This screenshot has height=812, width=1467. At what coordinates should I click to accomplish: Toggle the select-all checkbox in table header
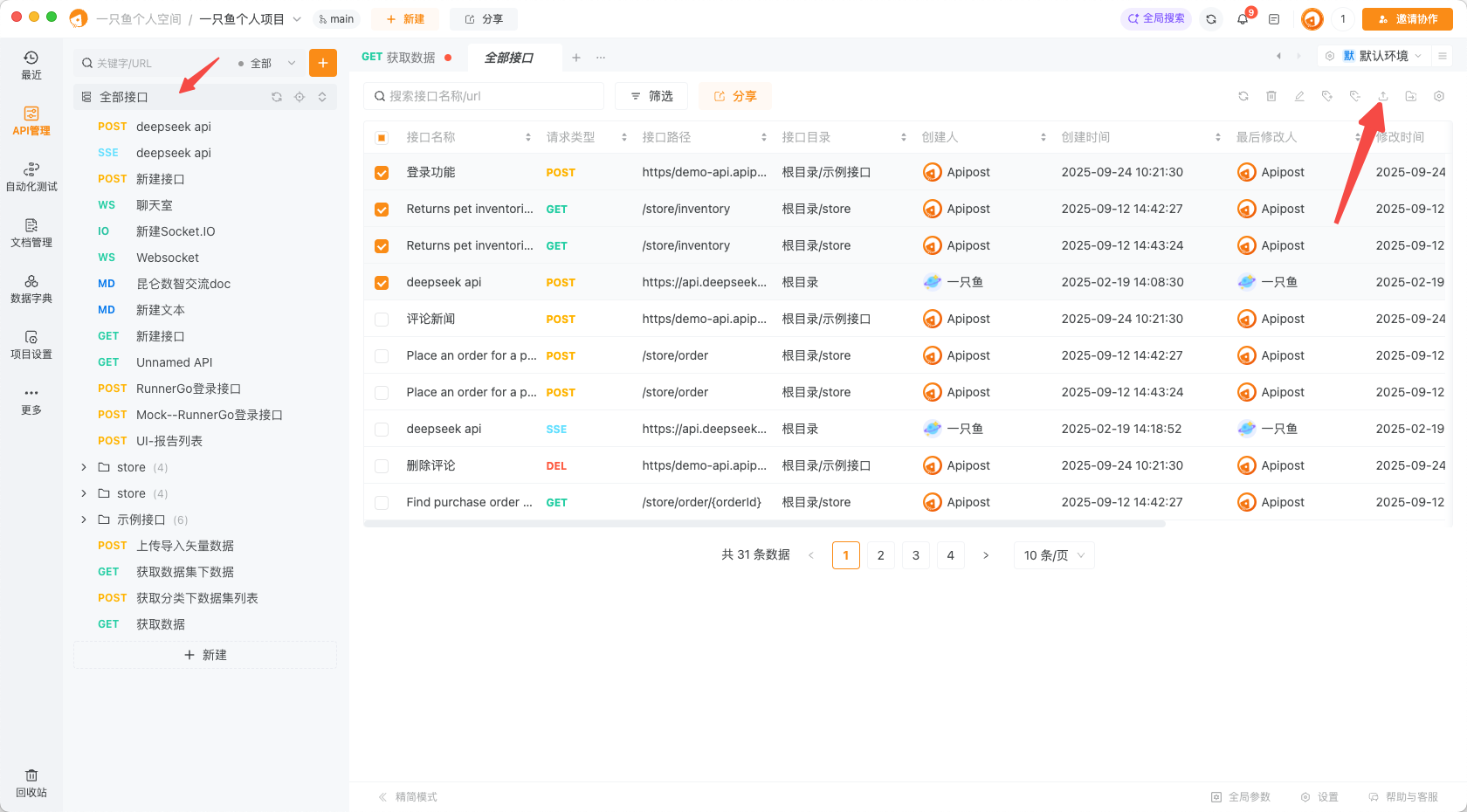coord(382,138)
